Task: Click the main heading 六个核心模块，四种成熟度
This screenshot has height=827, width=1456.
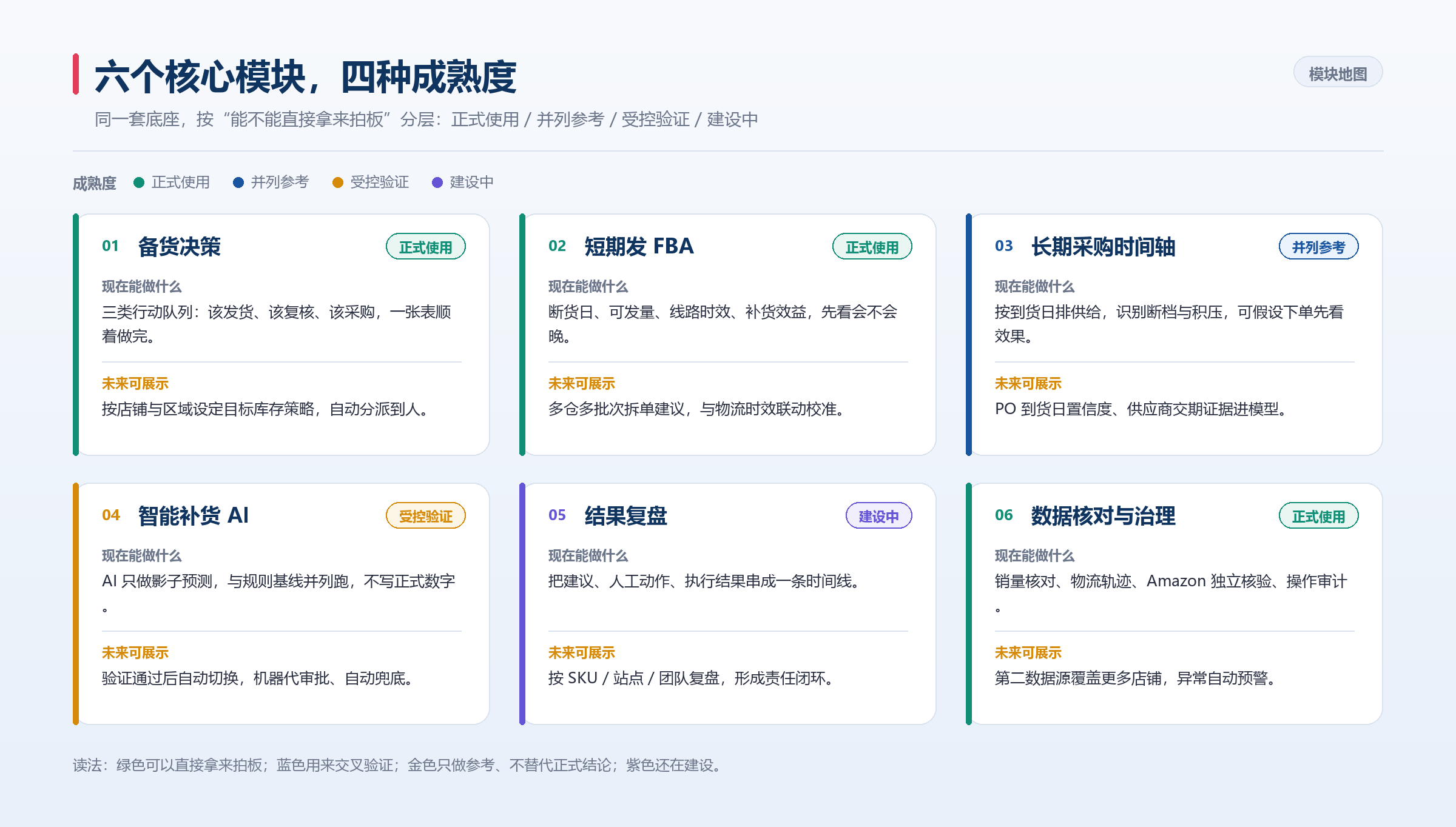Action: (306, 77)
